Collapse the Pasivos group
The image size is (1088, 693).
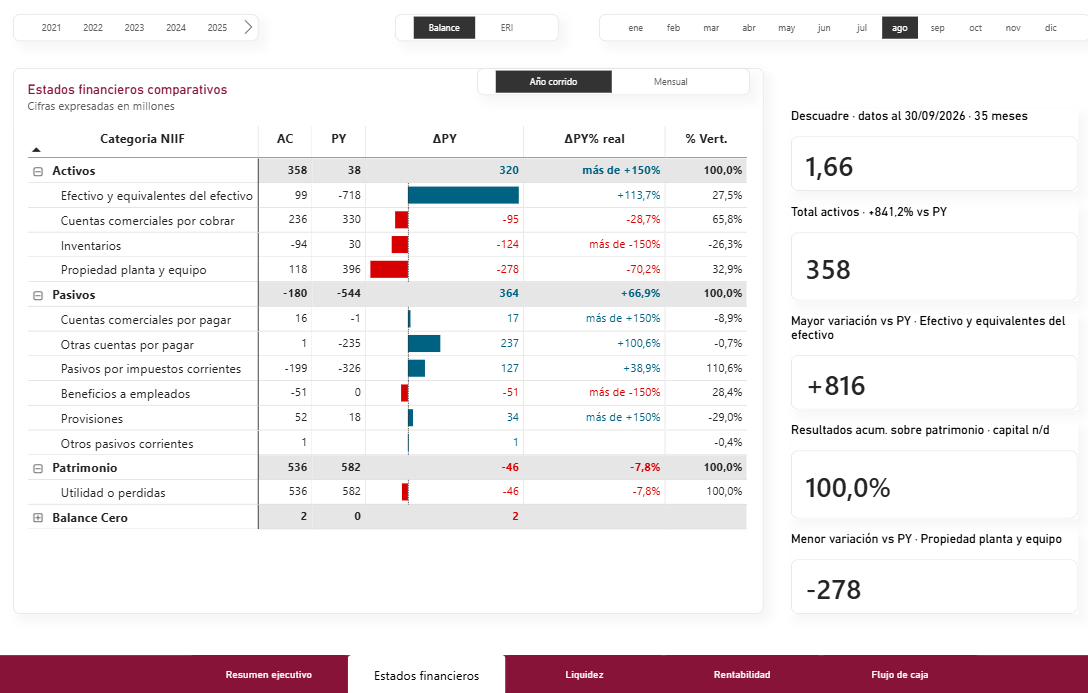[x=38, y=295]
